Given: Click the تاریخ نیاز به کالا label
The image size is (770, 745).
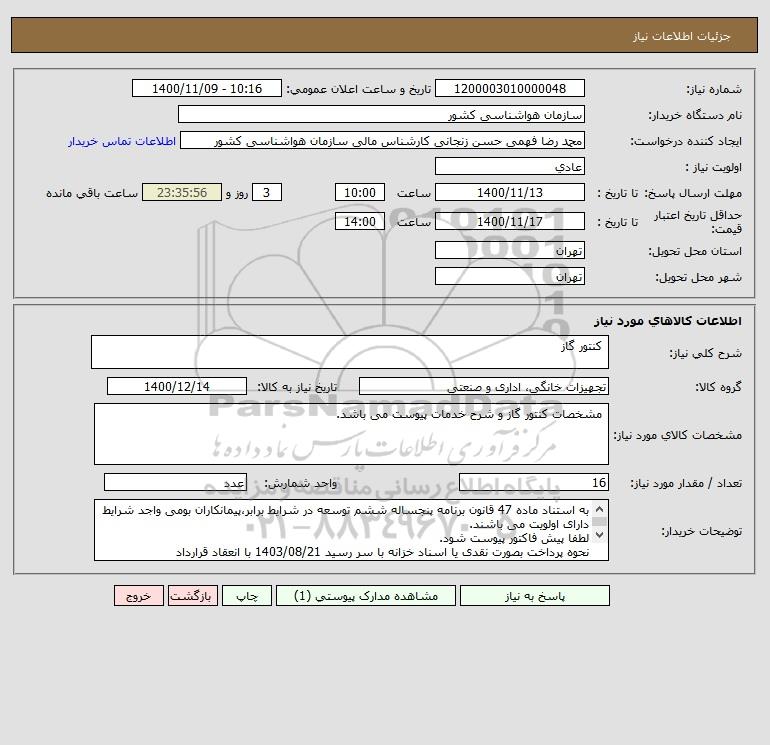Looking at the screenshot, I should pyautogui.click(x=298, y=387).
